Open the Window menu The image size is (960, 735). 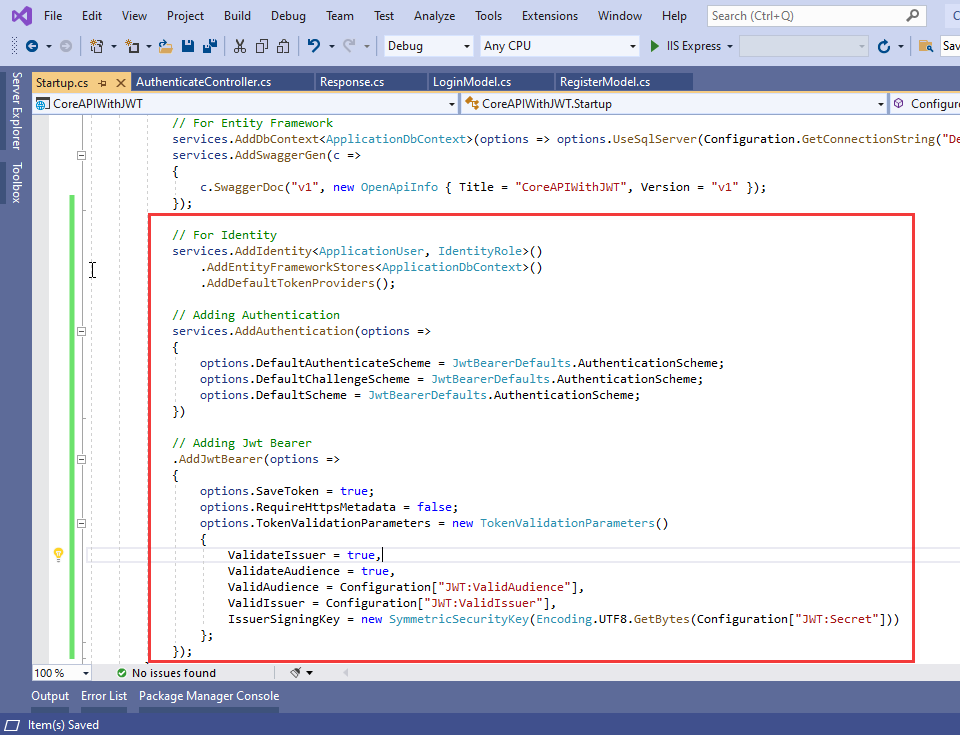(620, 16)
